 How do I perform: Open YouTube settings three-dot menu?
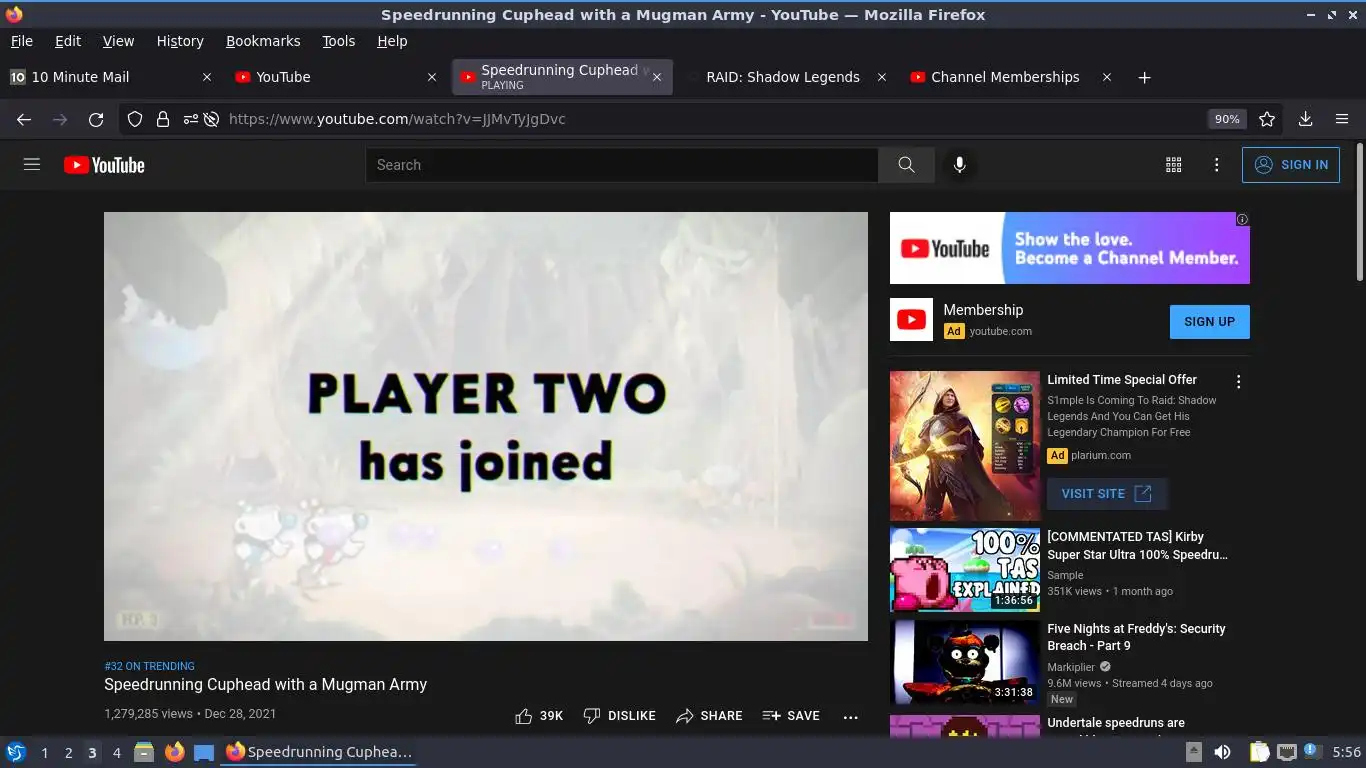point(1216,165)
